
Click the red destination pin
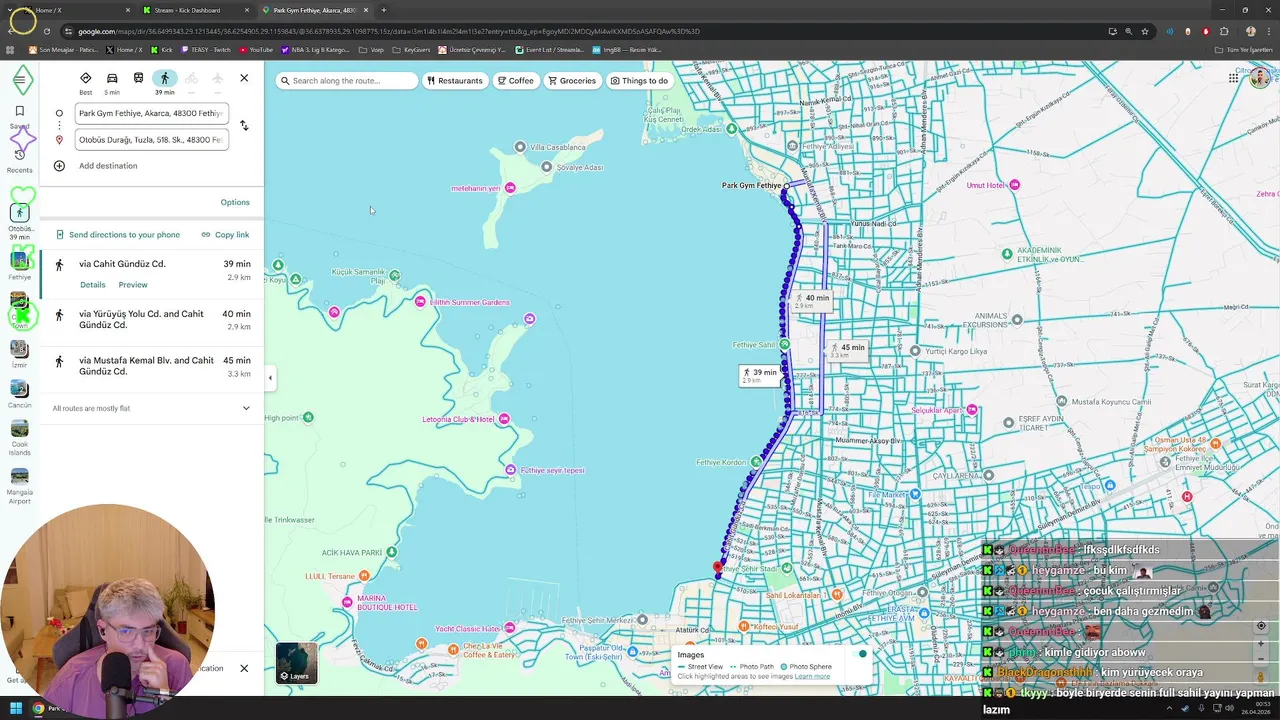(717, 567)
